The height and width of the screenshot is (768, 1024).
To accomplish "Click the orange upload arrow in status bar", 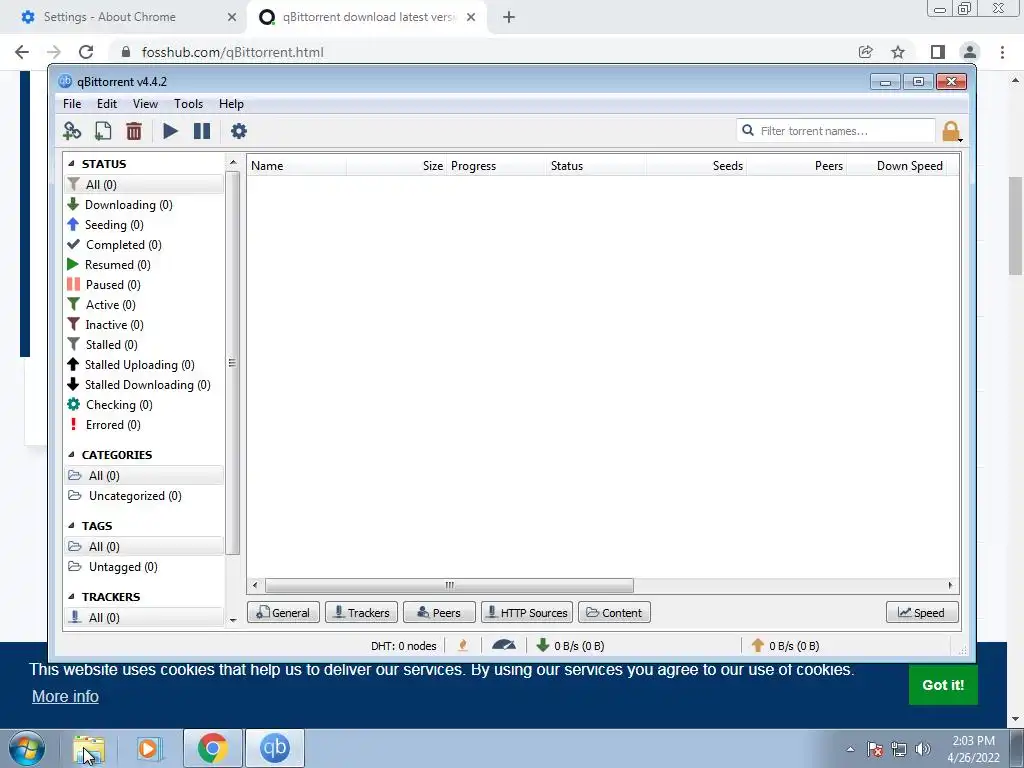I will [x=758, y=645].
